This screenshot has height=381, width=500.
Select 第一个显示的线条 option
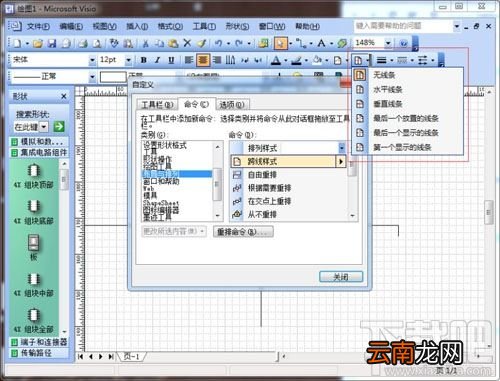(x=407, y=147)
